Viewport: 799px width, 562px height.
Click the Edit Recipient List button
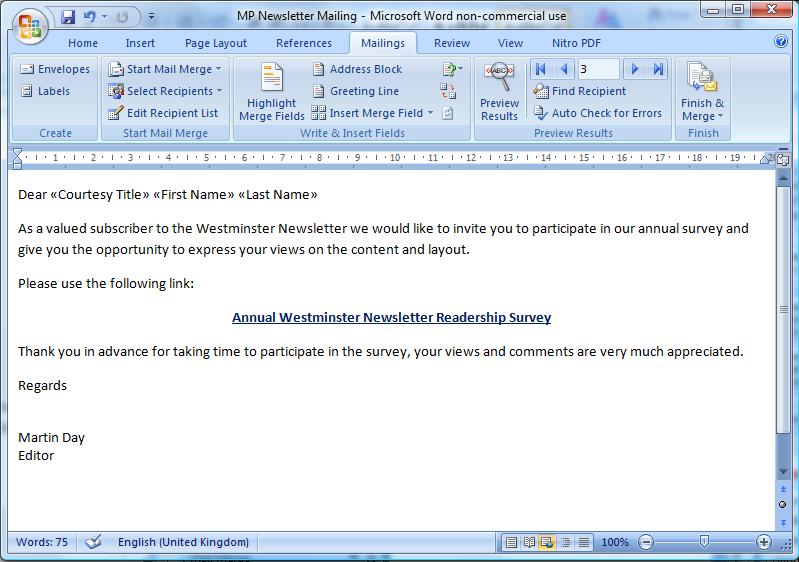click(164, 113)
